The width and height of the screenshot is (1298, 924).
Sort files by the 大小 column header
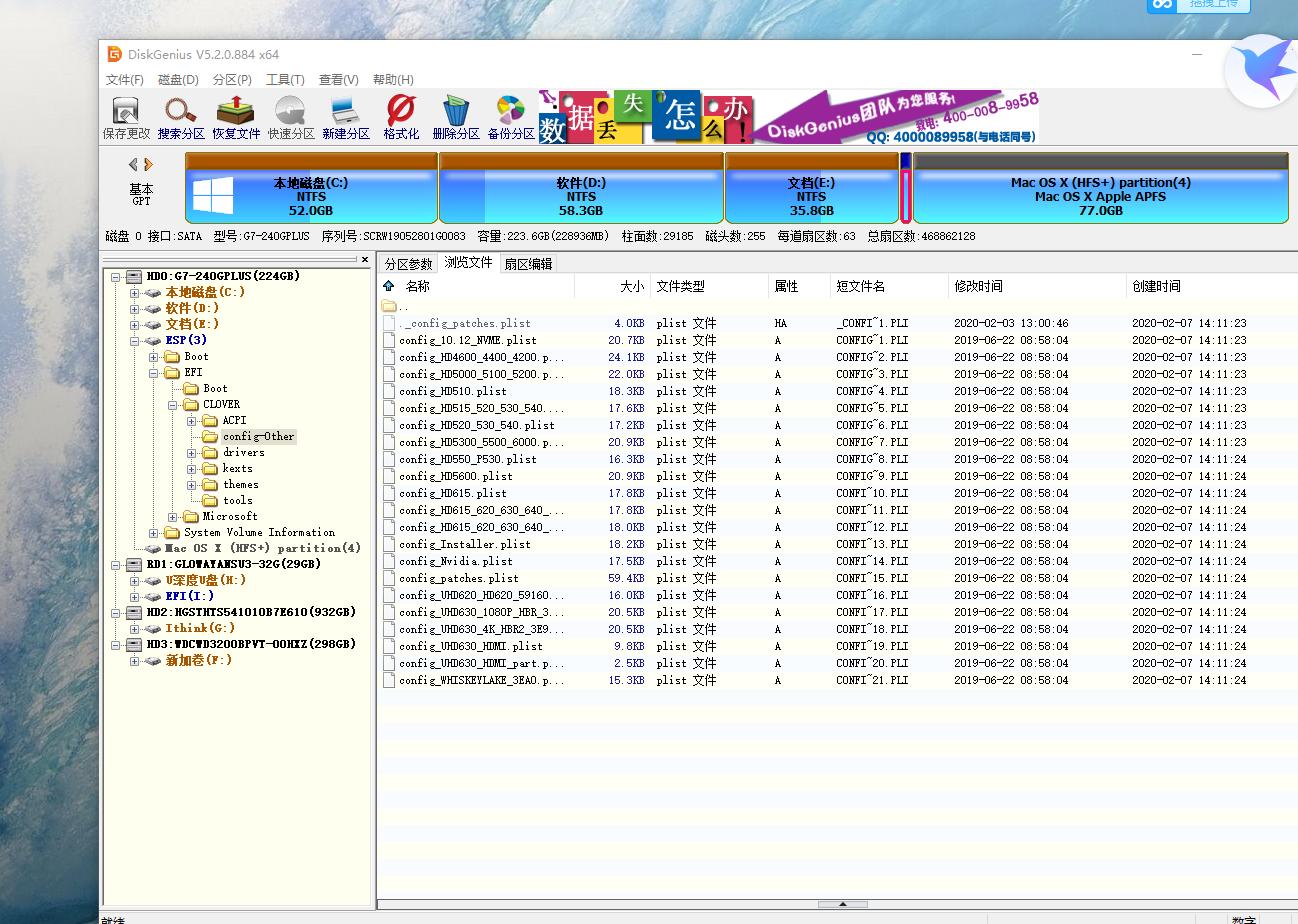tap(632, 287)
